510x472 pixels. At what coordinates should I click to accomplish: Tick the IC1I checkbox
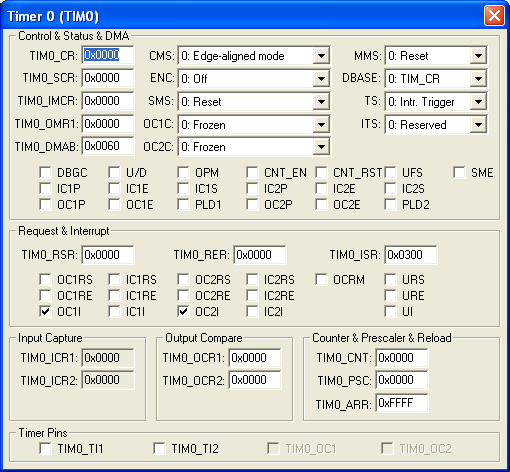(x=114, y=312)
